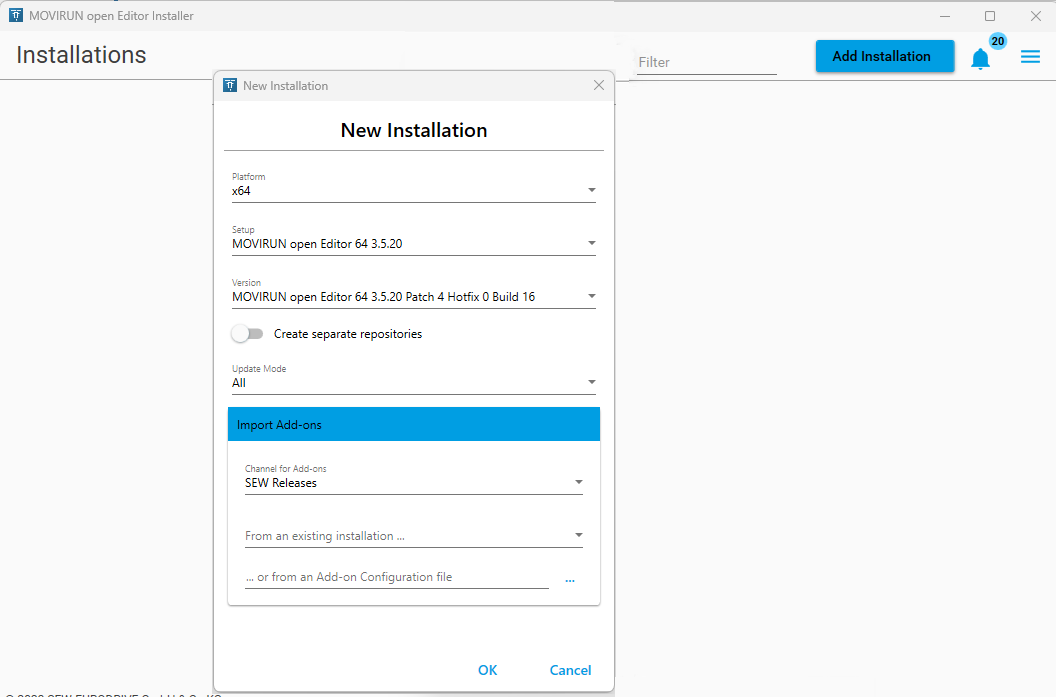Expand the Platform dropdown showing x64
Viewport: 1056px width, 697px height.
pos(413,190)
